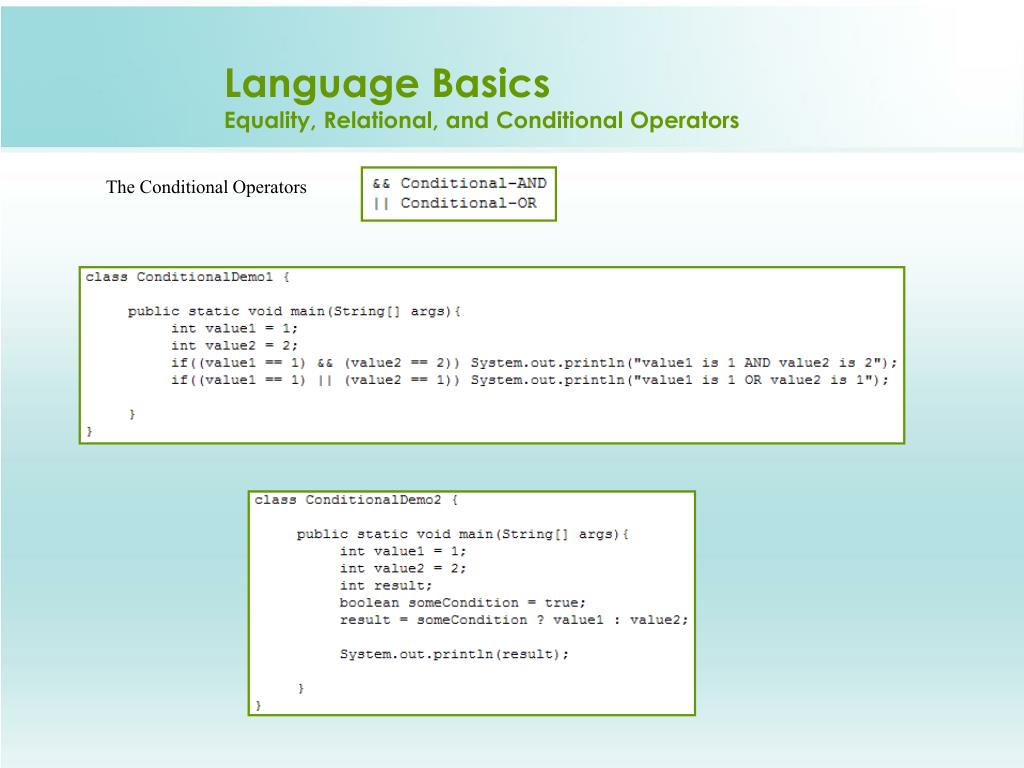Screen dimensions: 1024x768
Task: Click 'int value2 = 2;' in ConditionalDemo2
Action: click(x=403, y=568)
